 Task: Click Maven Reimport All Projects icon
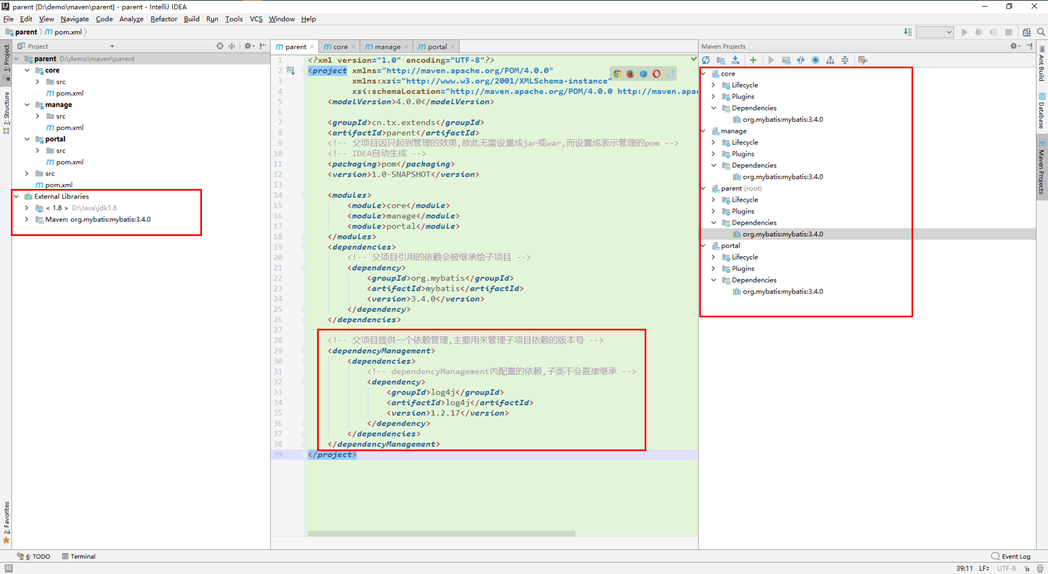706,60
